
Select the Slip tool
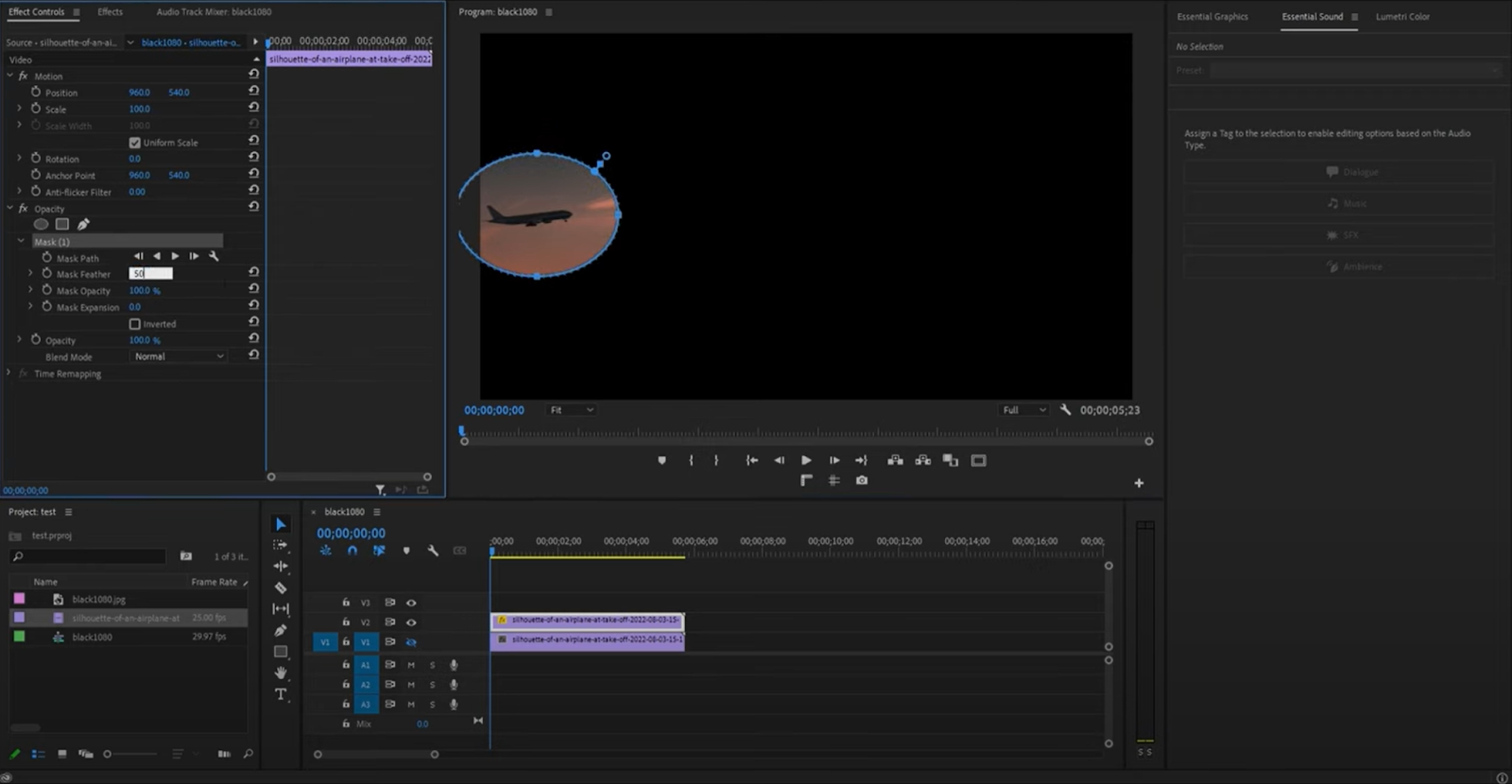pos(281,609)
